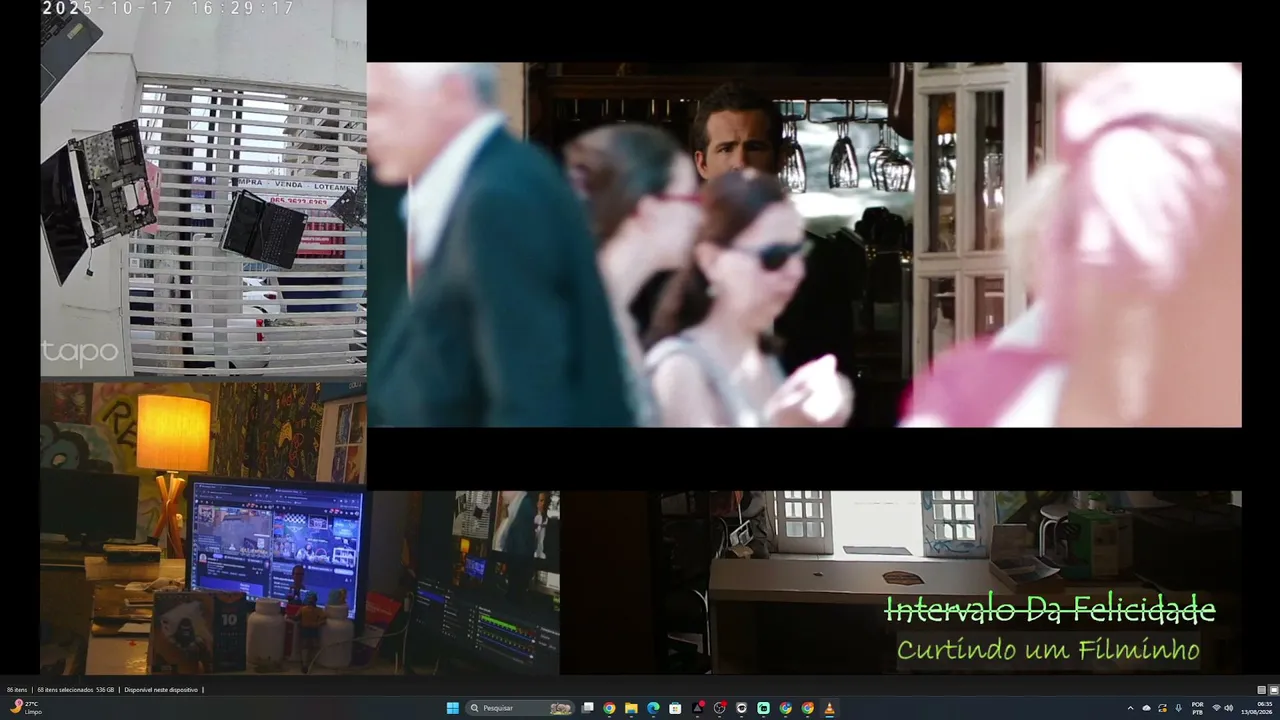This screenshot has height=720, width=1280.
Task: Click the main movie video frame
Action: point(804,245)
